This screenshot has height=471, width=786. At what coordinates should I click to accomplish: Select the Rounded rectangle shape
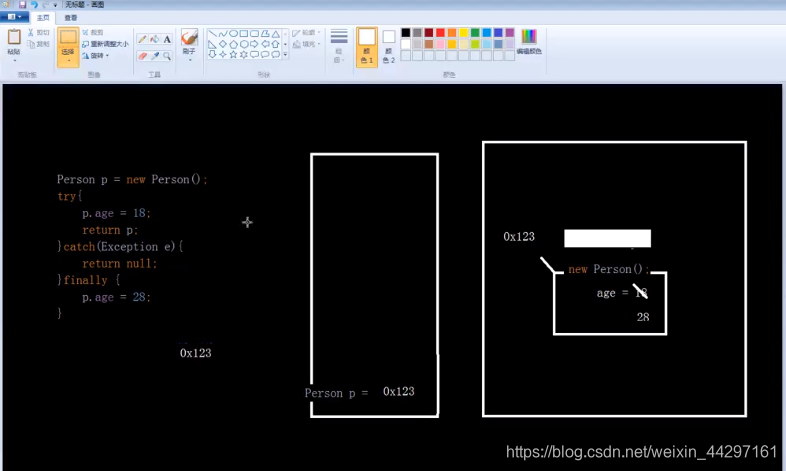click(x=255, y=34)
